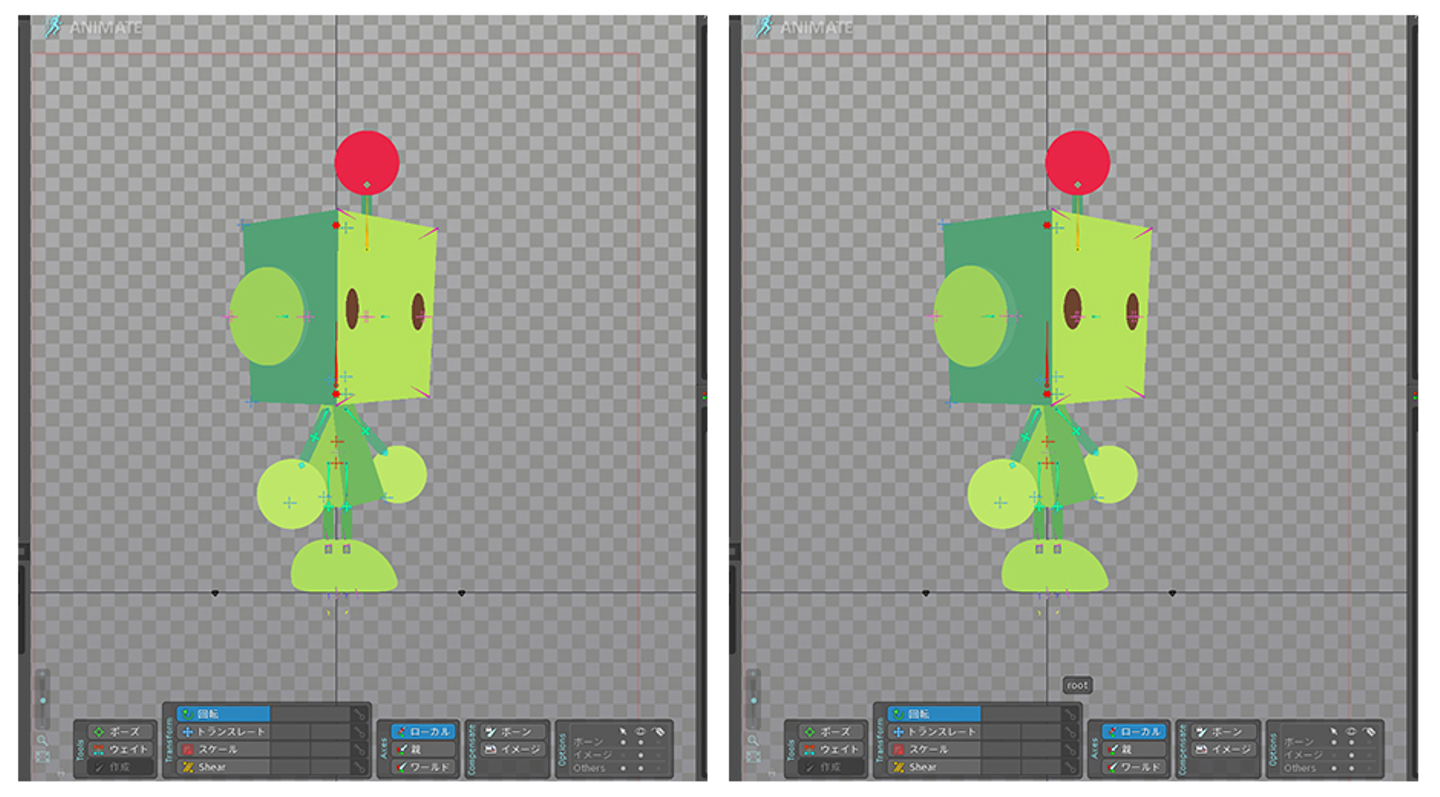Image resolution: width=1440 pixels, height=797 pixels.
Task: Set axes to ローカル in the left screenshot
Action: click(x=423, y=732)
